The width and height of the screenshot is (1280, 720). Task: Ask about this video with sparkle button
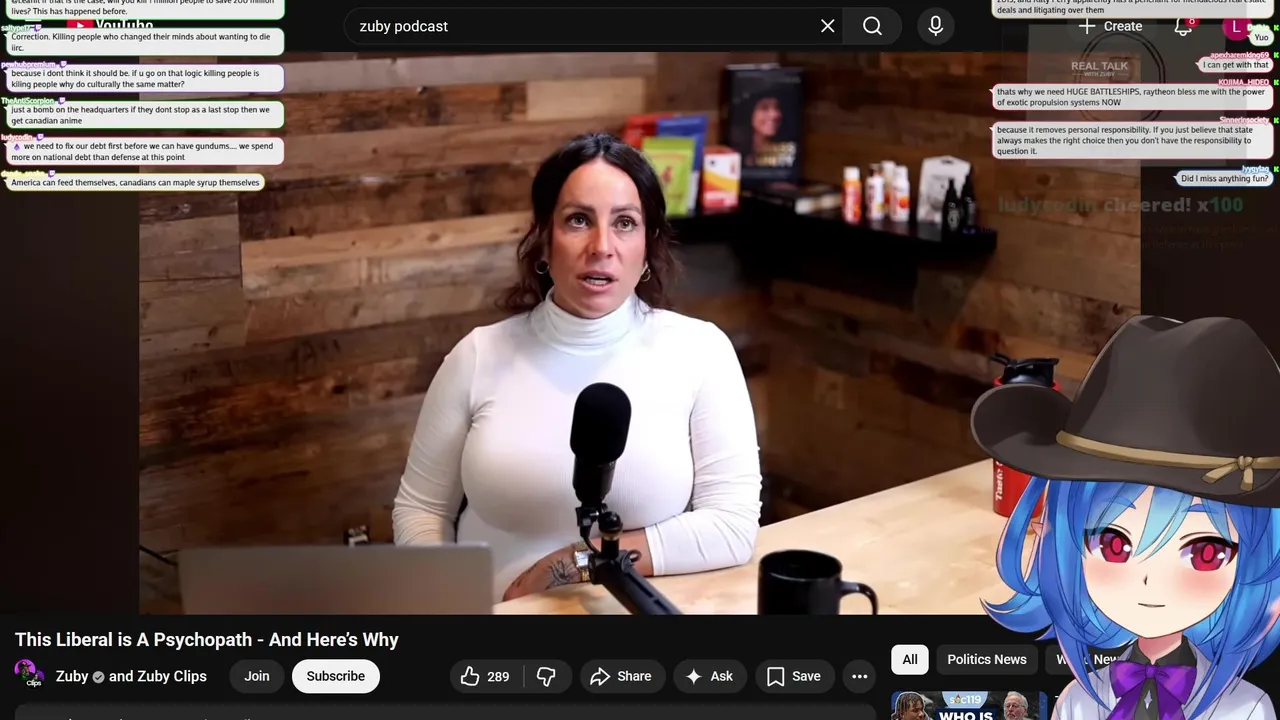709,677
